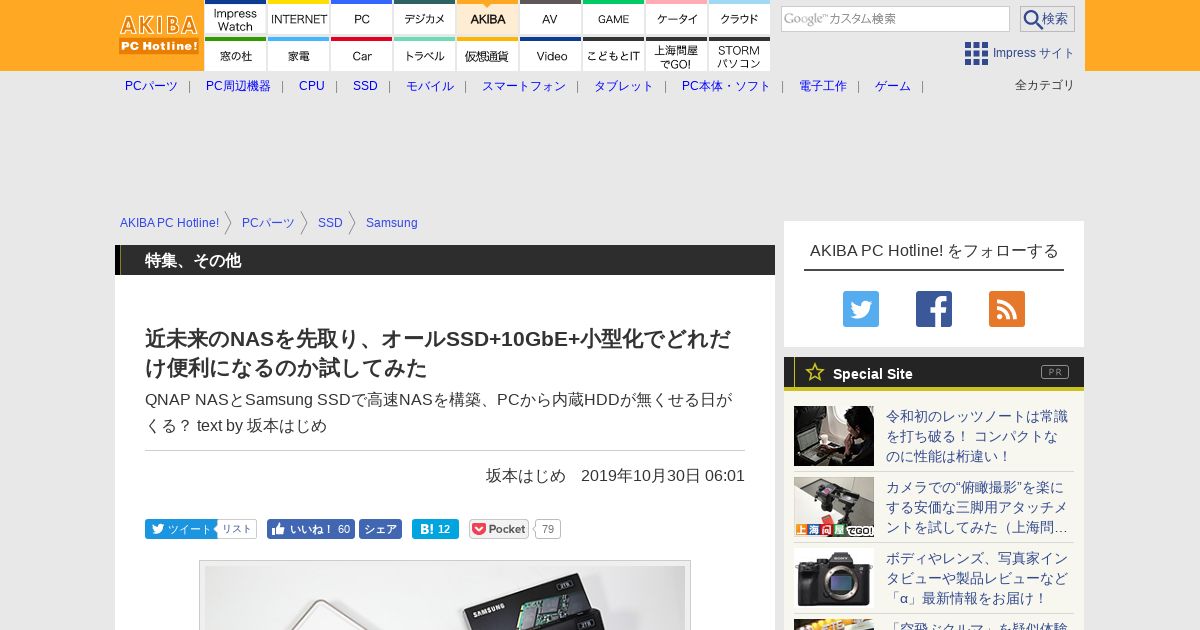1200x630 pixels.
Task: Click the Impress サイト grid icon
Action: (x=976, y=53)
